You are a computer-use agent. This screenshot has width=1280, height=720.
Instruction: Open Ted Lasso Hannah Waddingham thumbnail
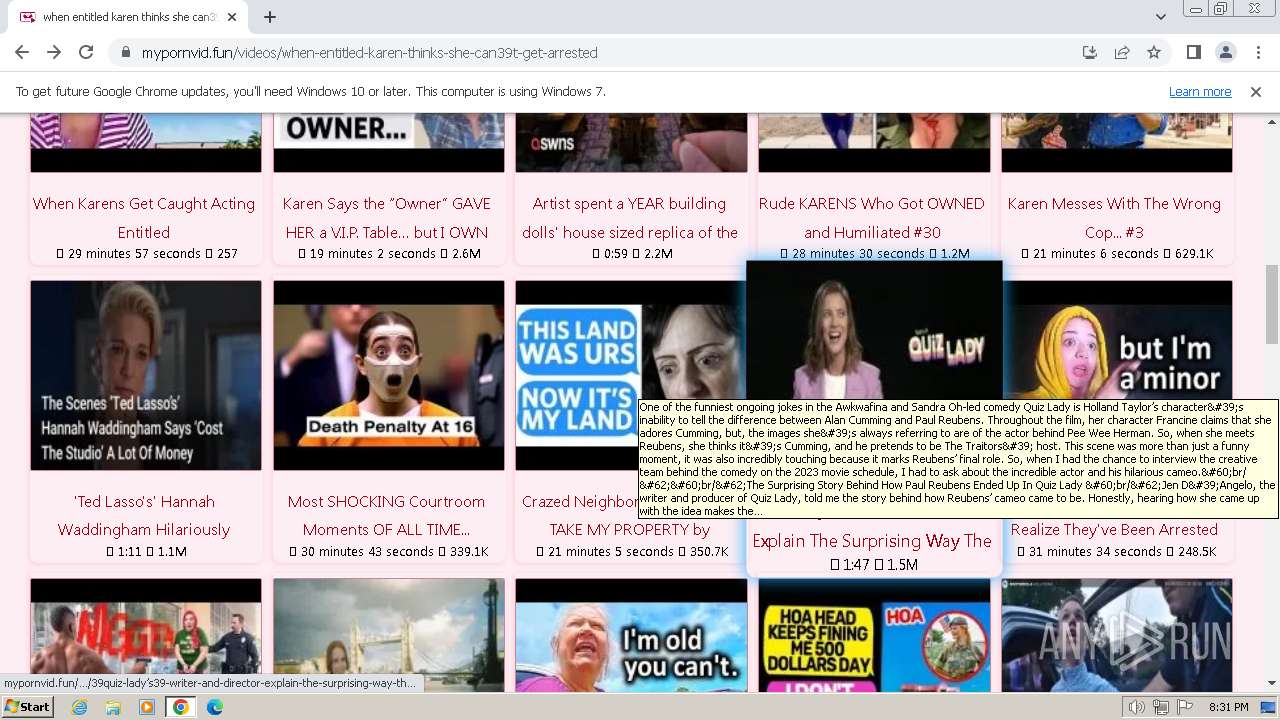tap(146, 375)
